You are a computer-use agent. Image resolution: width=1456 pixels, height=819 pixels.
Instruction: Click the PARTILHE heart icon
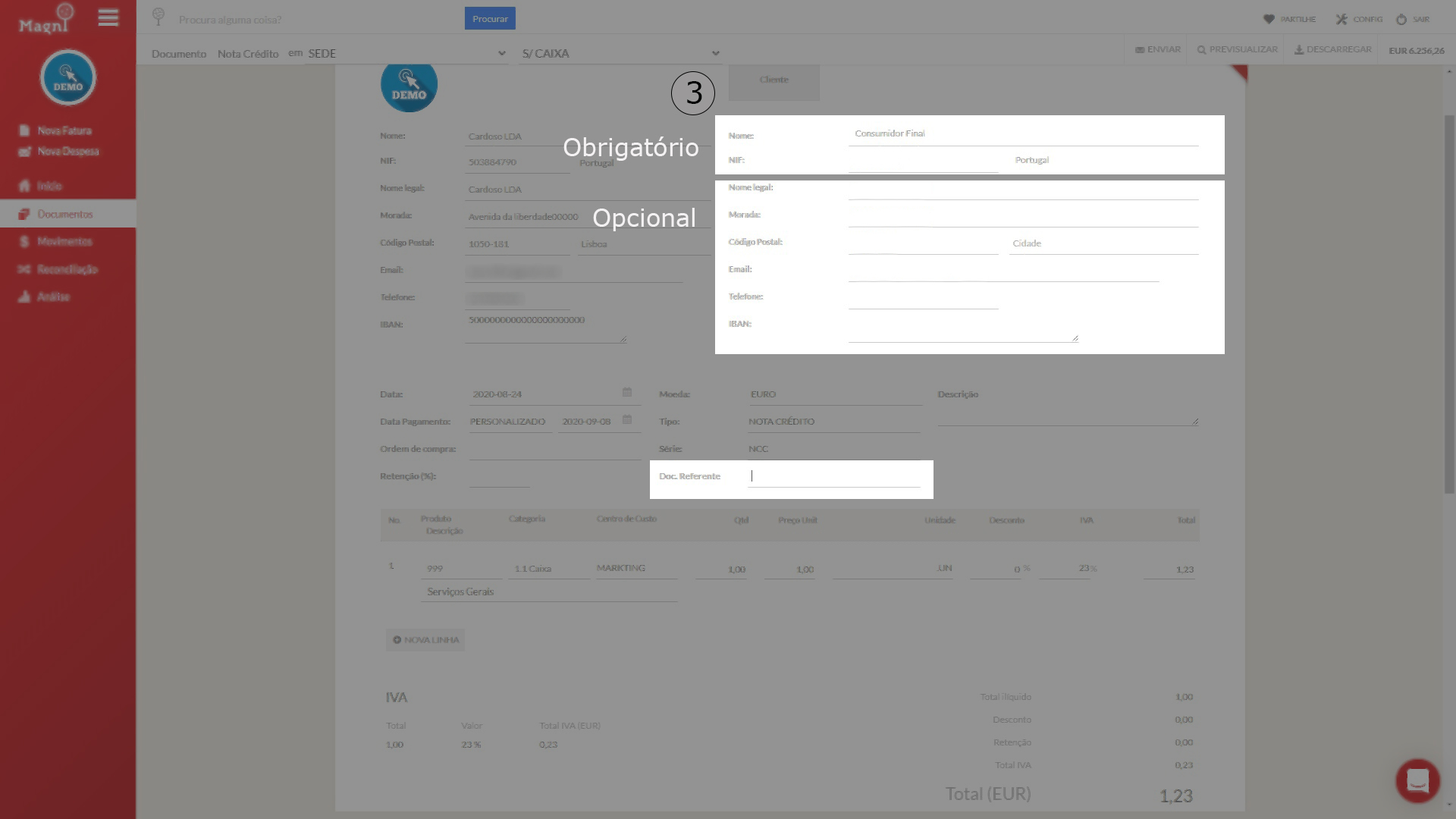coord(1269,19)
